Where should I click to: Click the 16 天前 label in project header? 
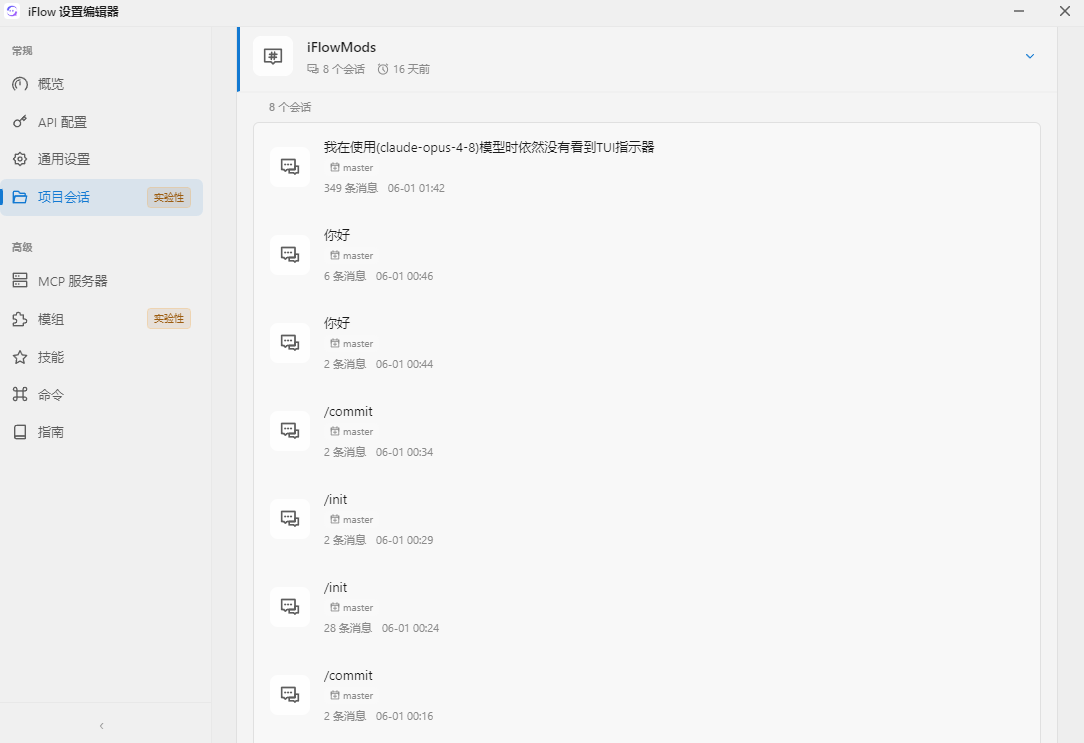click(411, 69)
